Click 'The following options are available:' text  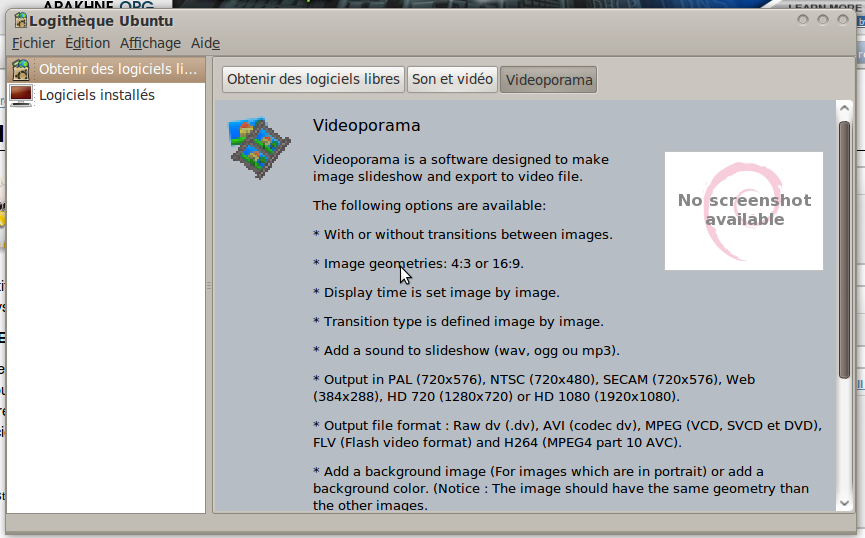coord(429,206)
